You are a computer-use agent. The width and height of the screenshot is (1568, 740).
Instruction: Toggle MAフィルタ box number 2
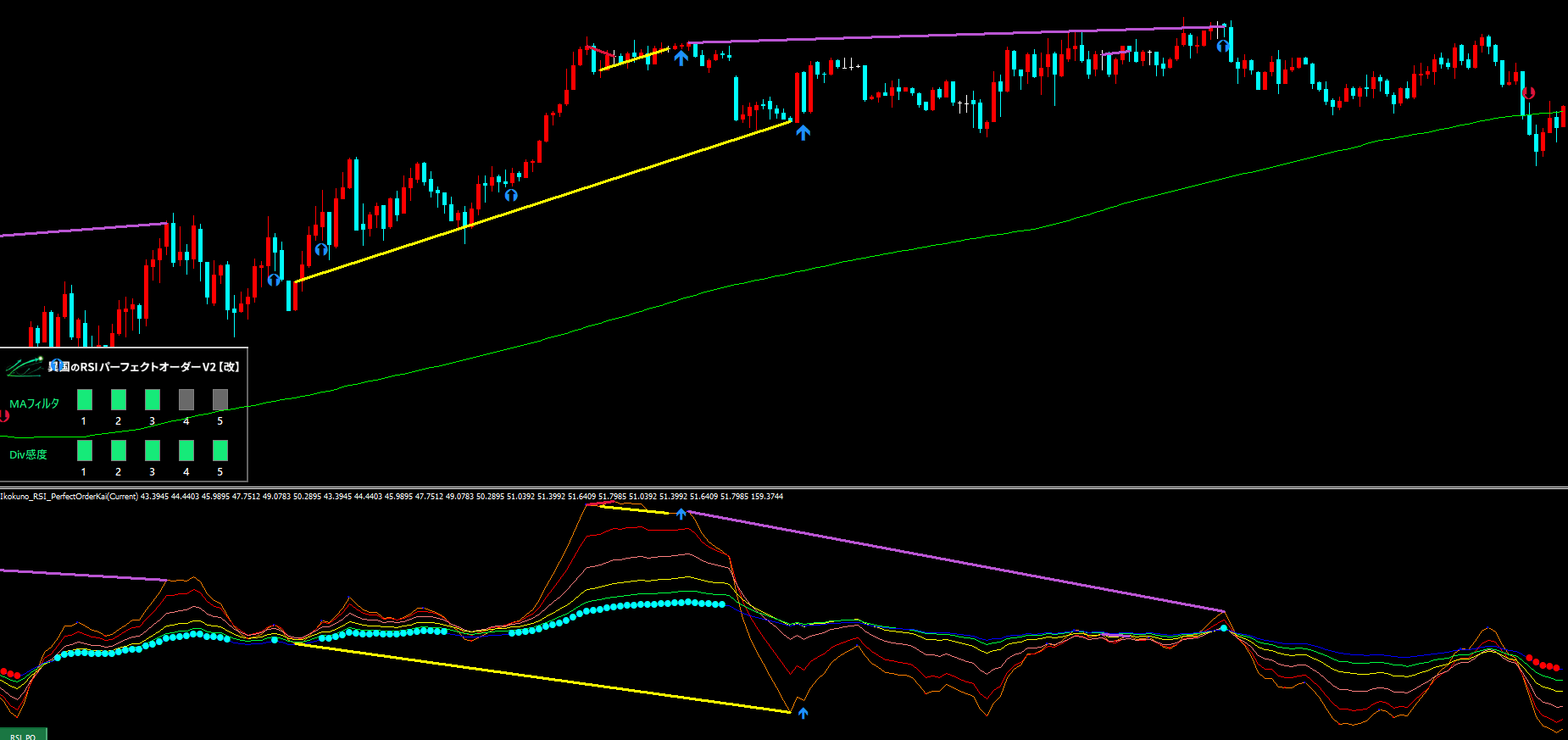pyautogui.click(x=119, y=399)
